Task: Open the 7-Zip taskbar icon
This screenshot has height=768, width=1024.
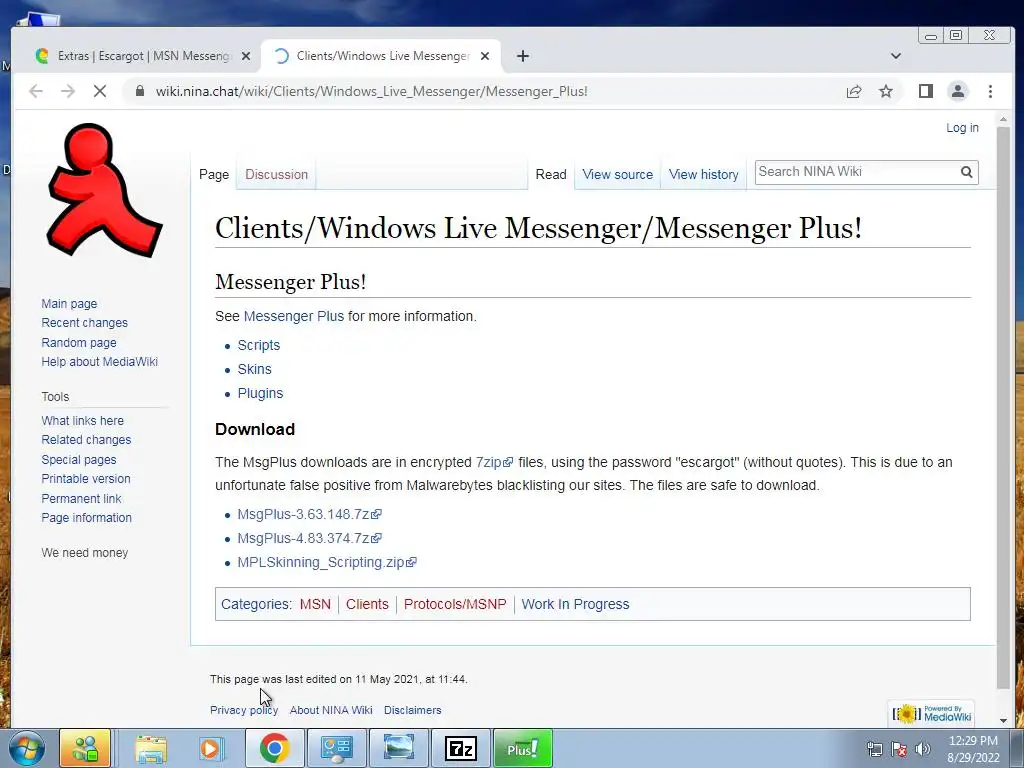Action: (x=460, y=748)
